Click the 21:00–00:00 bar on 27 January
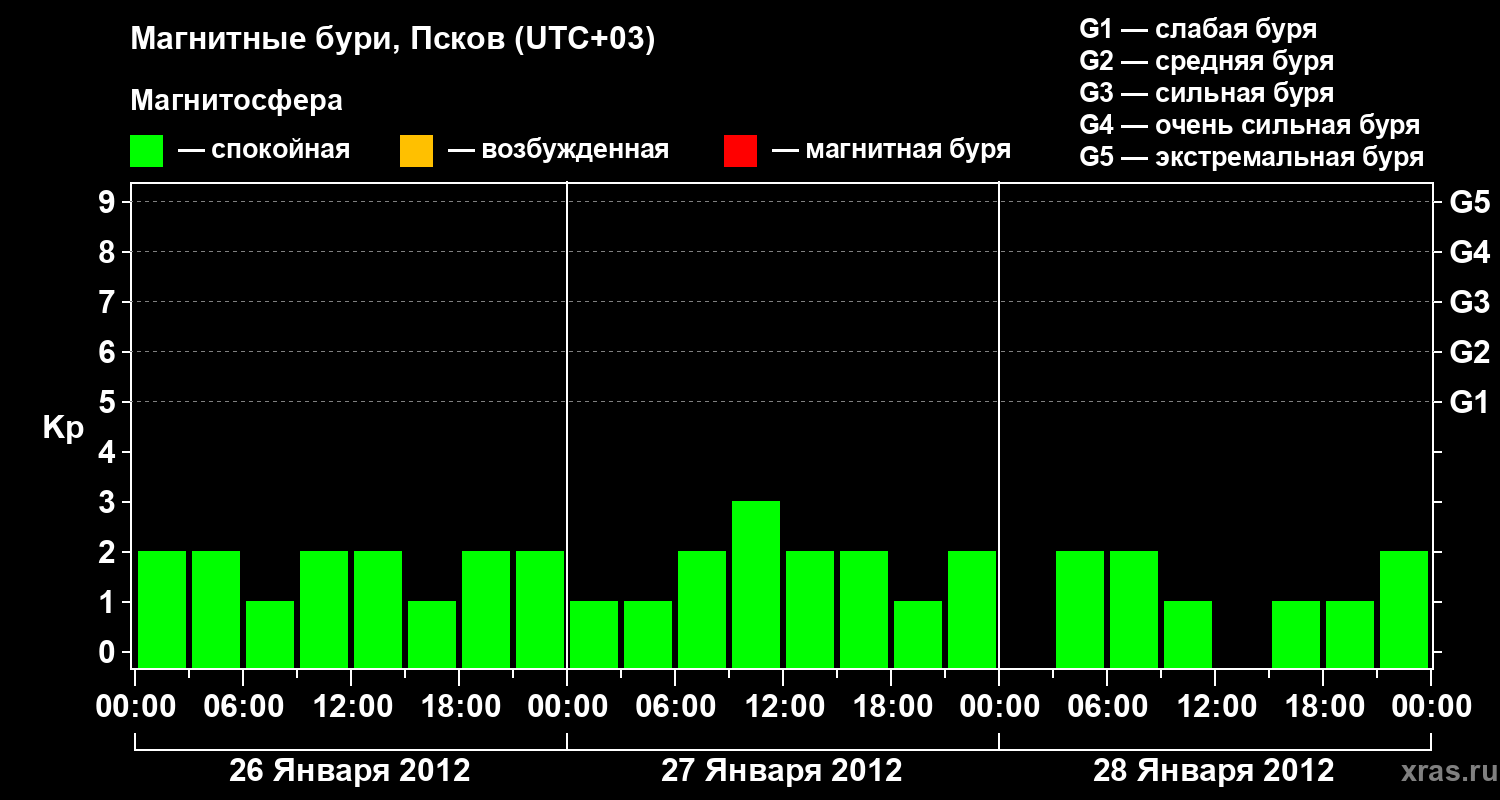The height and width of the screenshot is (800, 1500). (x=972, y=609)
